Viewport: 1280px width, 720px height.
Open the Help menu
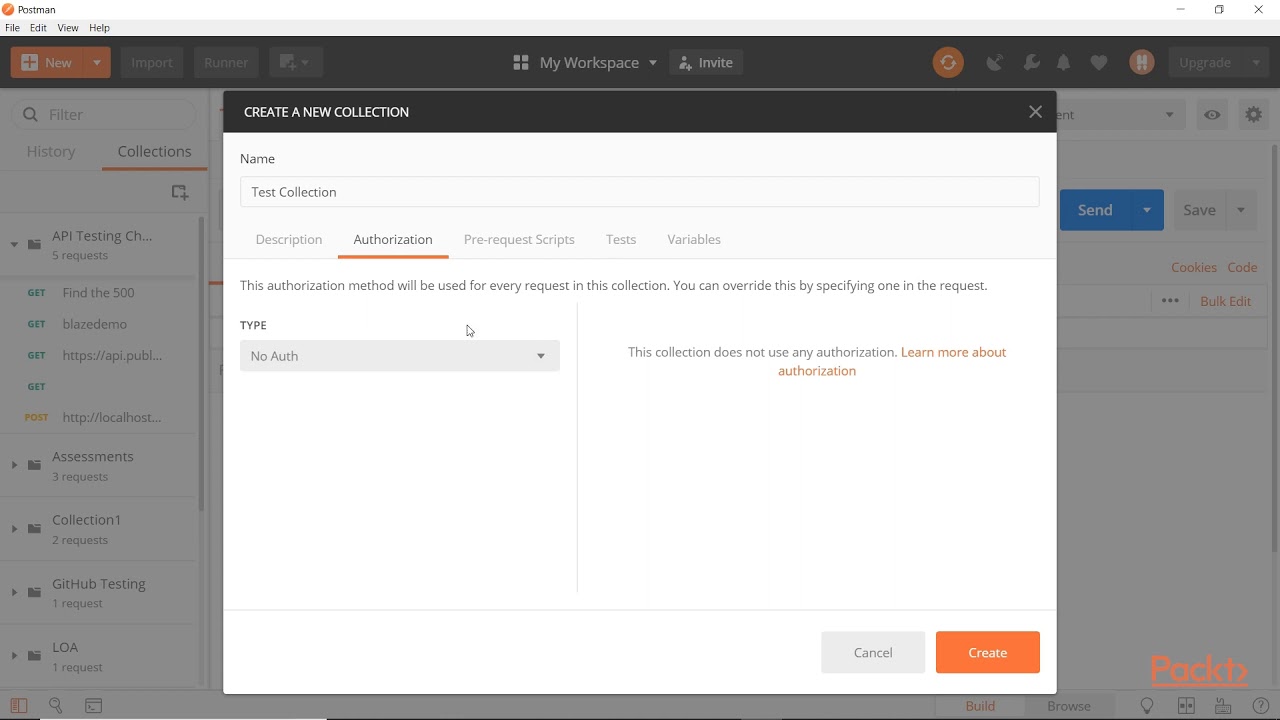point(99,28)
